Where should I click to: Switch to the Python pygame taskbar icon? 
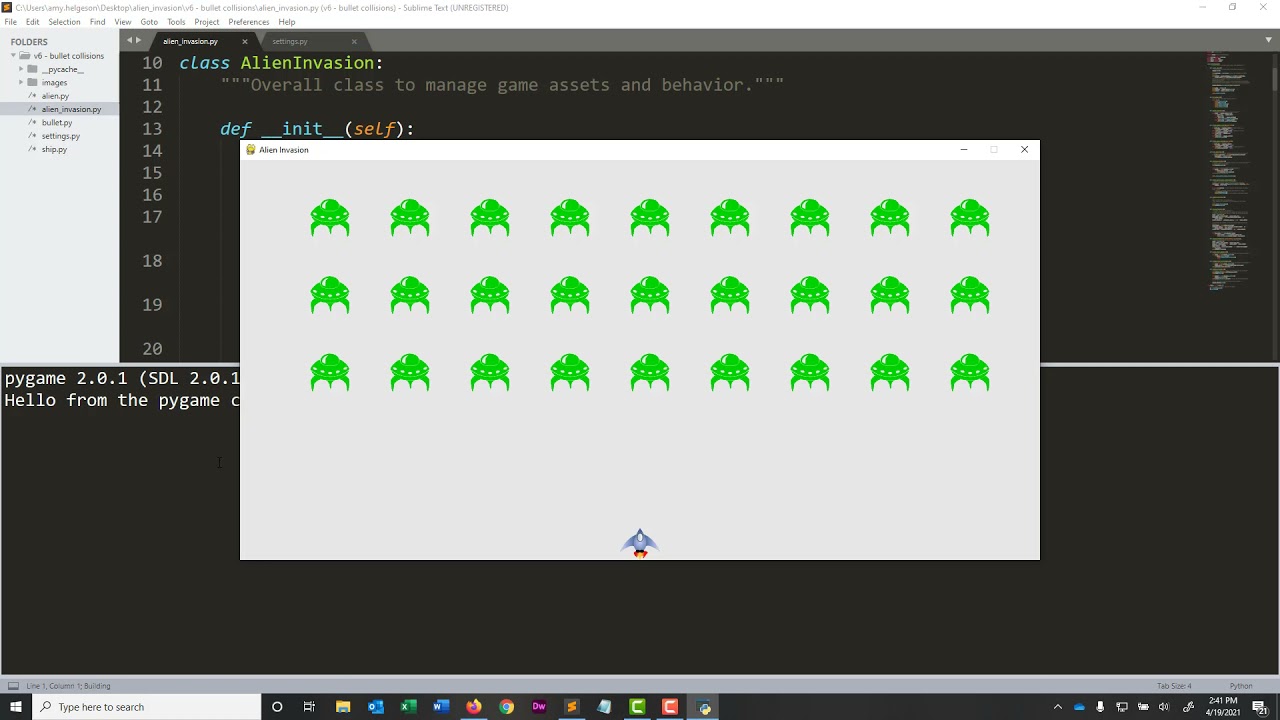tap(704, 707)
